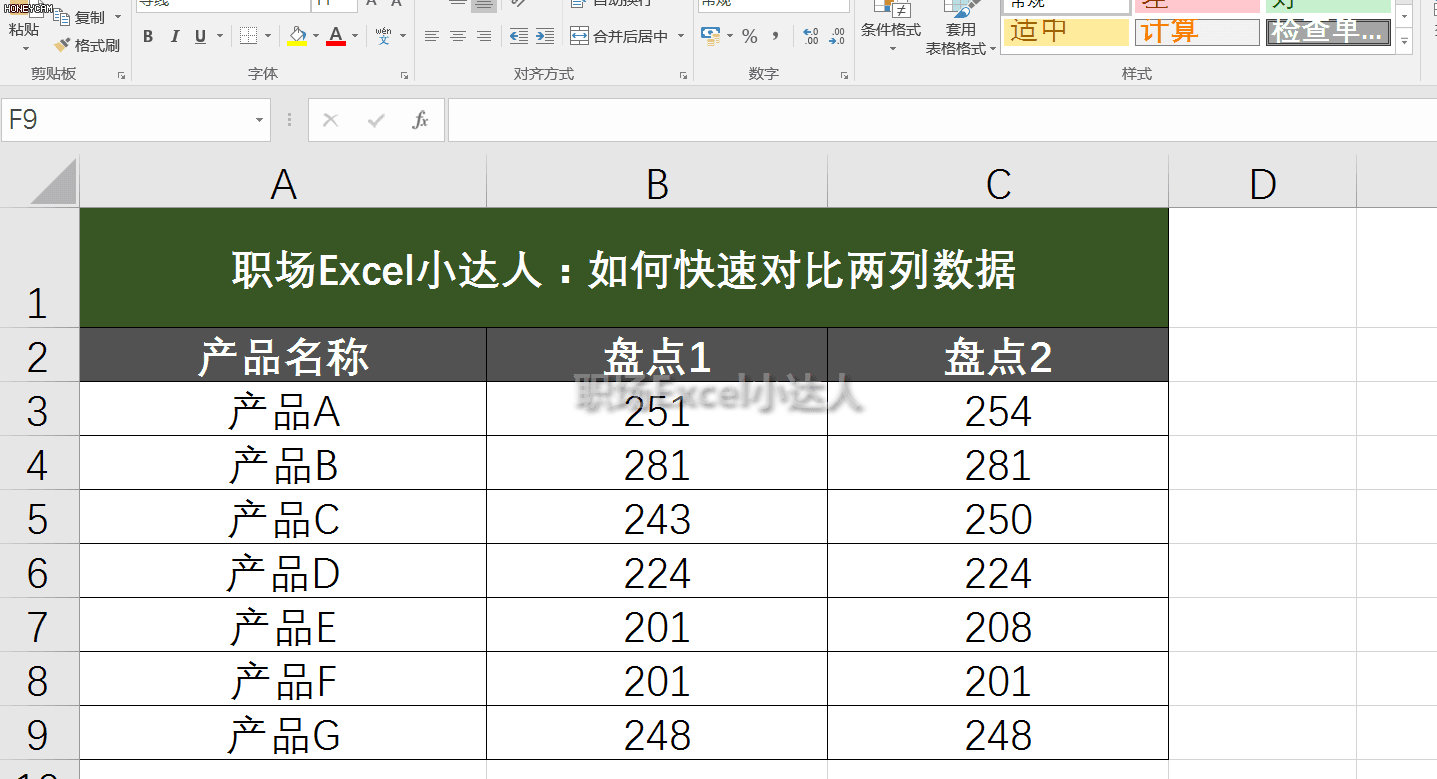
Task: Open font group dialog launcher
Action: 405,75
